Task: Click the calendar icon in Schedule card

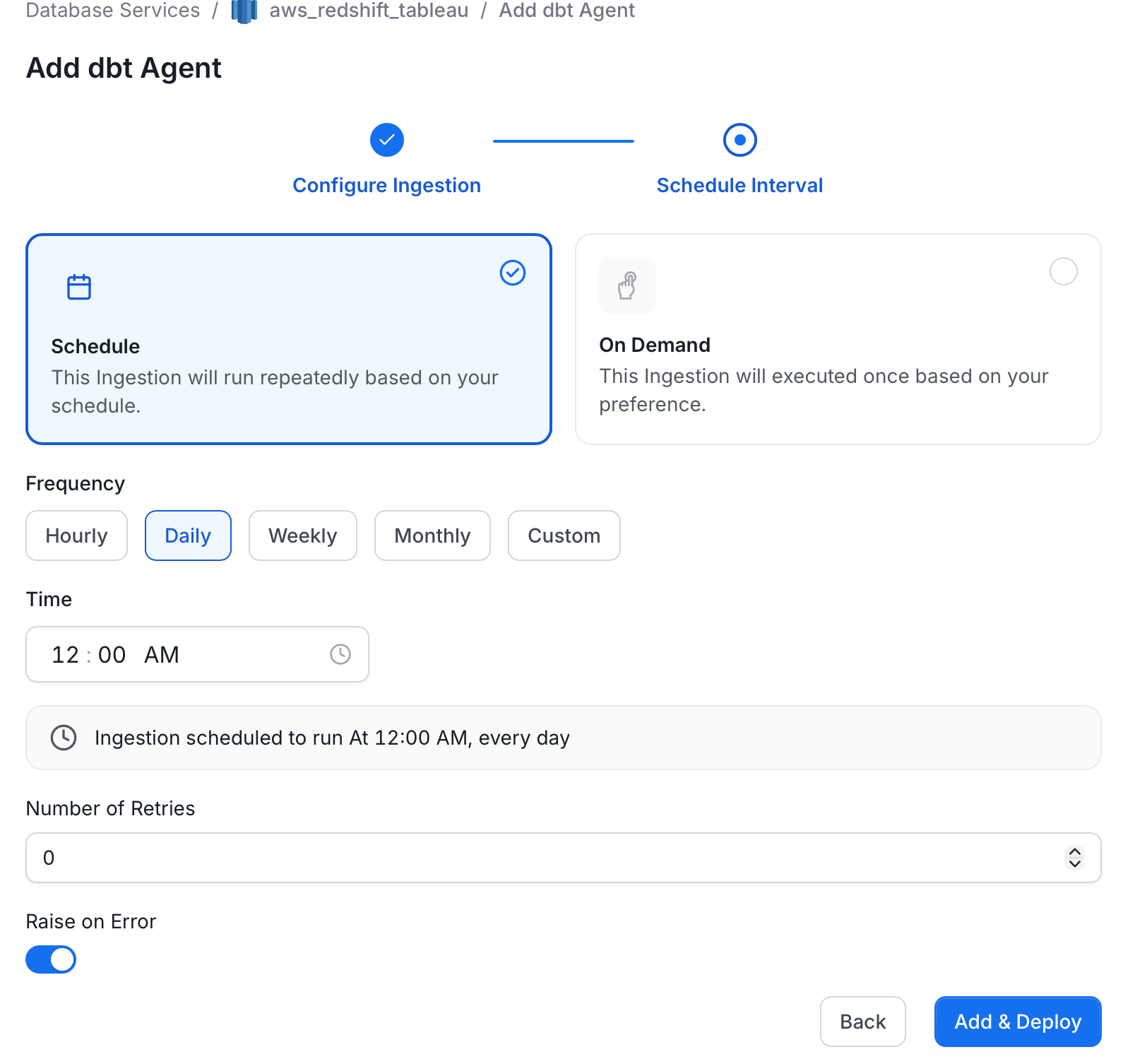Action: tap(79, 287)
